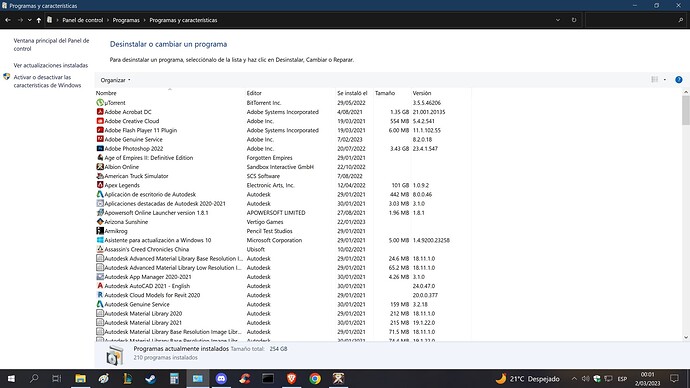
Task: Select the Apex Legends icon
Action: [x=100, y=185]
